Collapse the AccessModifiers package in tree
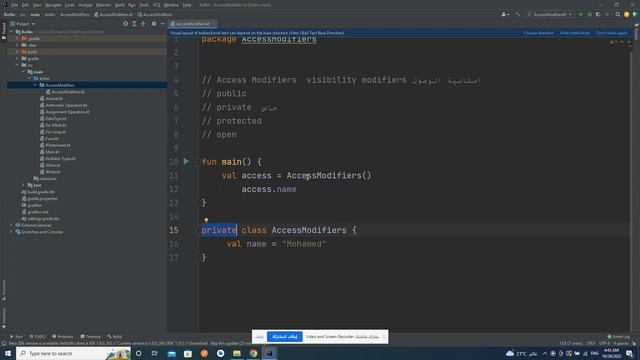 coord(36,85)
